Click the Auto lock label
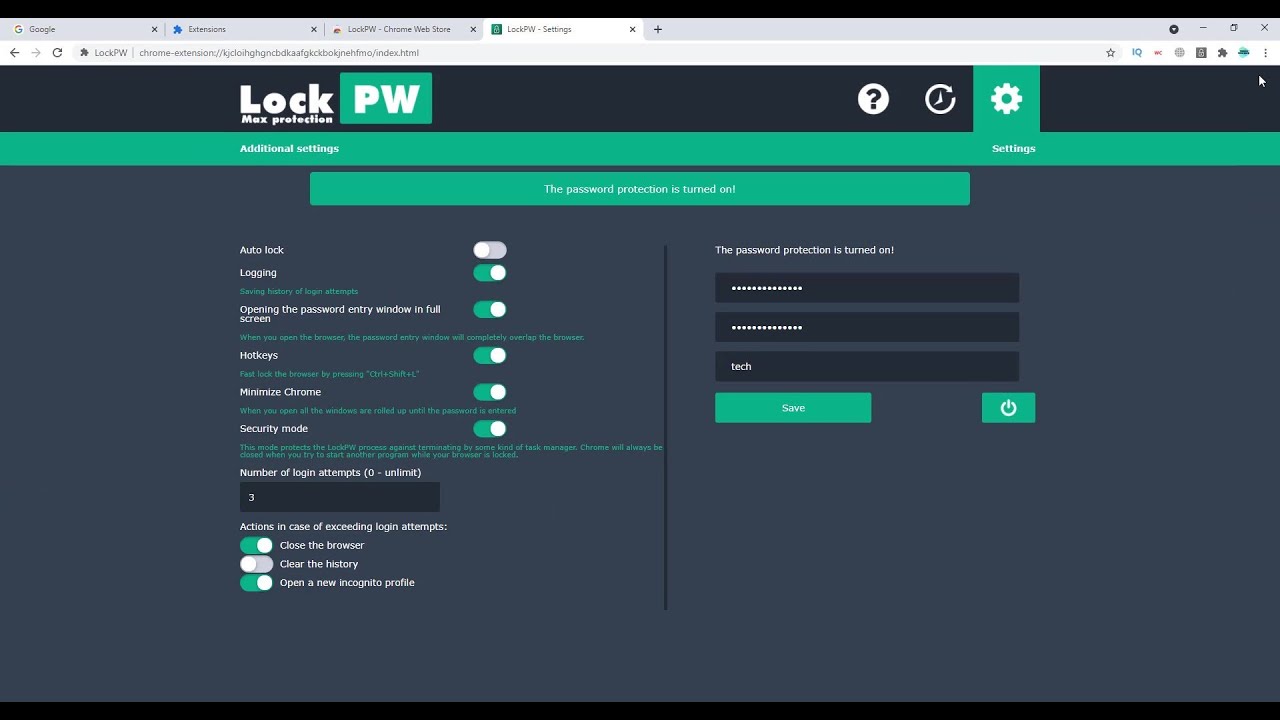 pyautogui.click(x=262, y=250)
